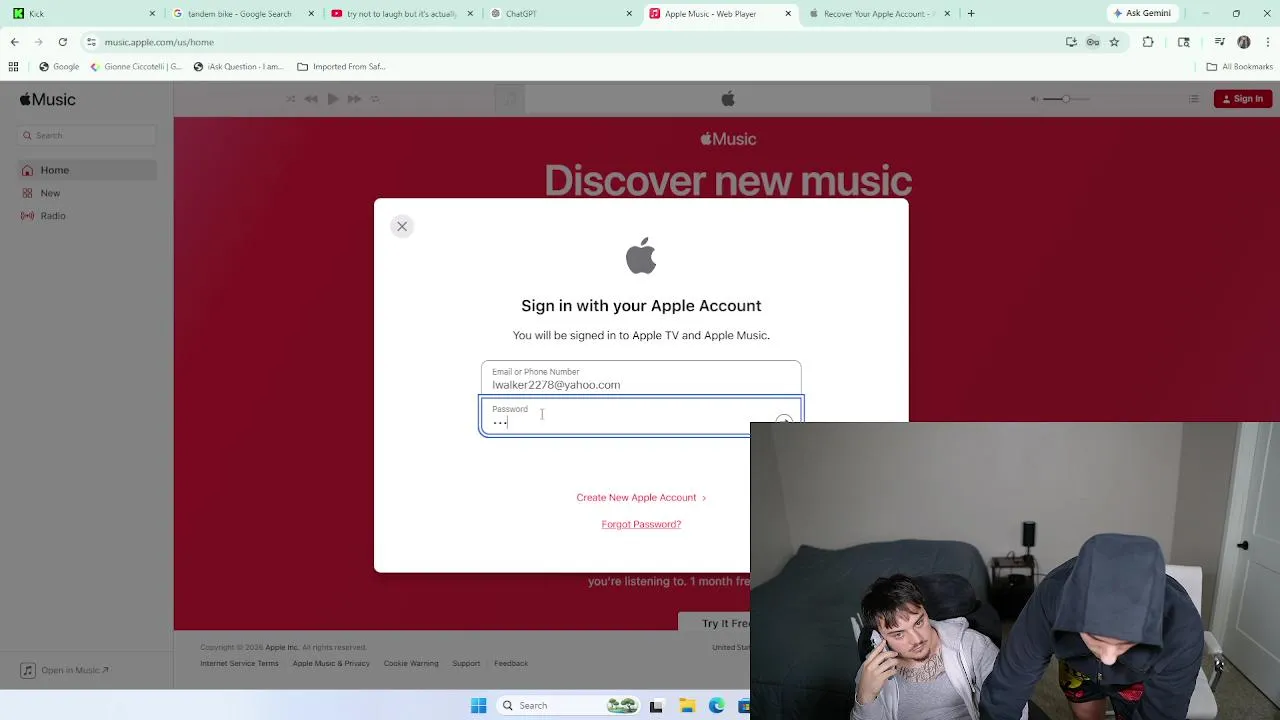
Task: Expand the Imported From Saf... bookmark folder
Action: point(341,67)
